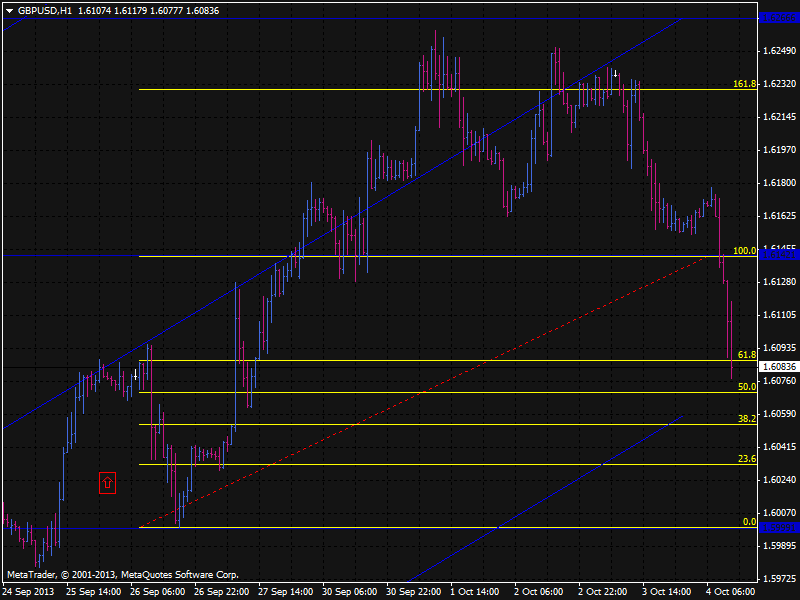This screenshot has width=800, height=600.
Task: Select the 0.0 Fibonacci level label
Action: click(x=748, y=522)
